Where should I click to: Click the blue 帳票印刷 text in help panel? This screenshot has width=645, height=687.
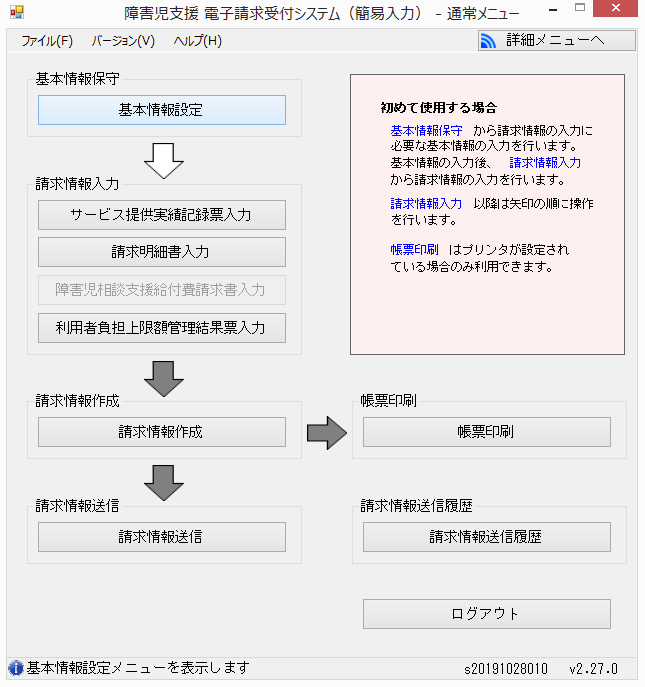click(415, 250)
